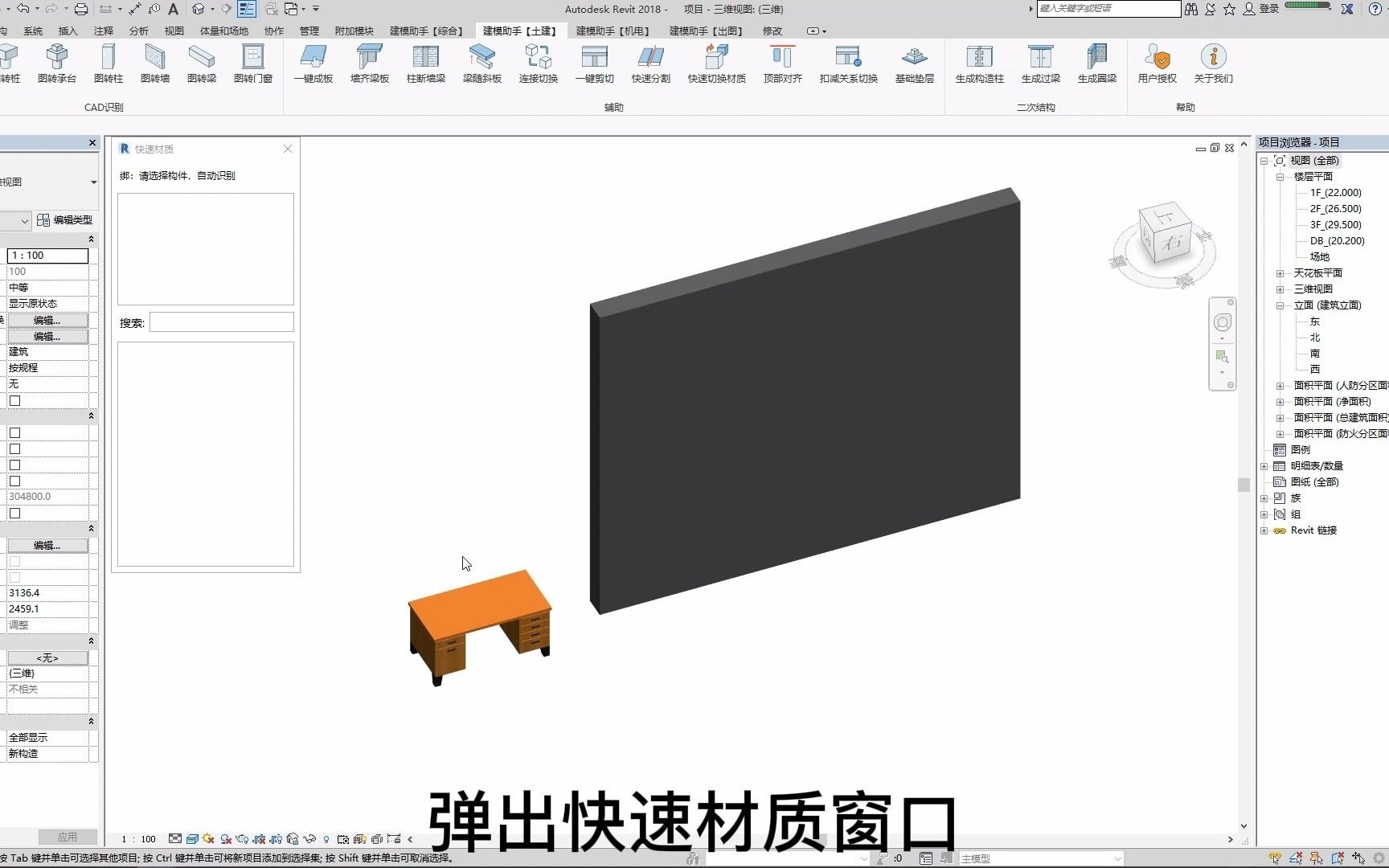Check the checkbox below the 304800.0 value

tap(14, 513)
